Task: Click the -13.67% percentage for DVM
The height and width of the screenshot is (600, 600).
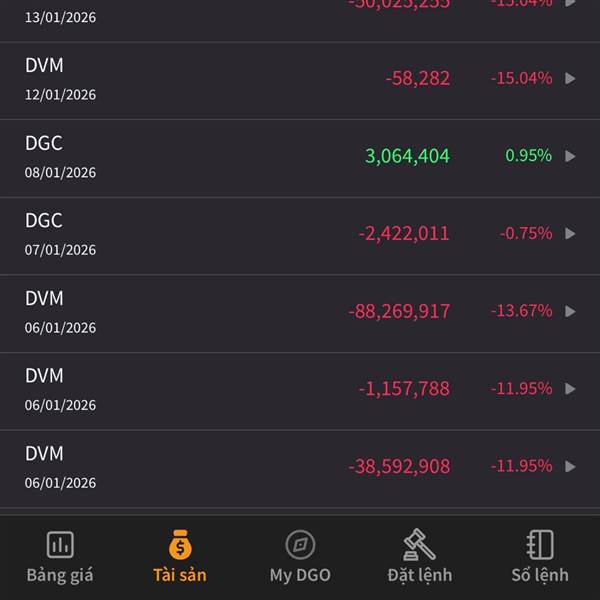Action: [x=521, y=311]
